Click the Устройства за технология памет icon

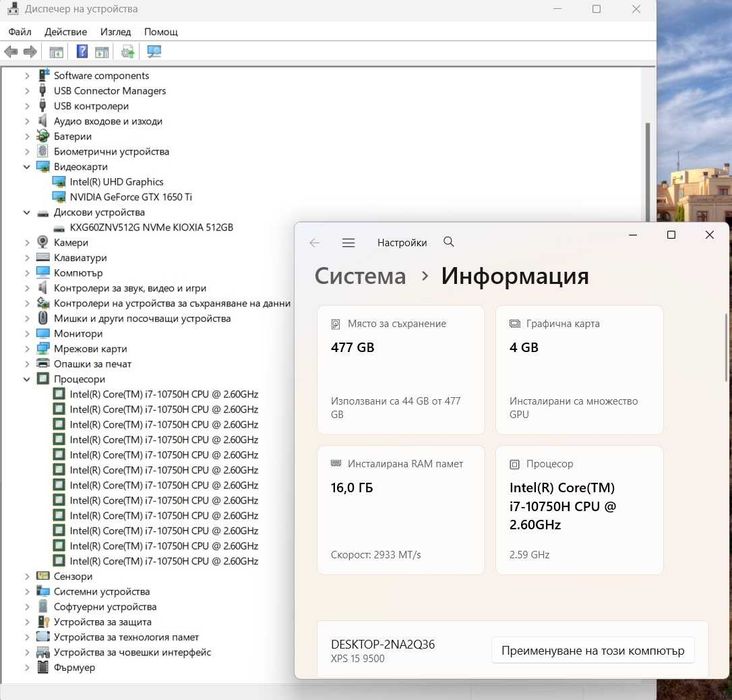tap(42, 636)
